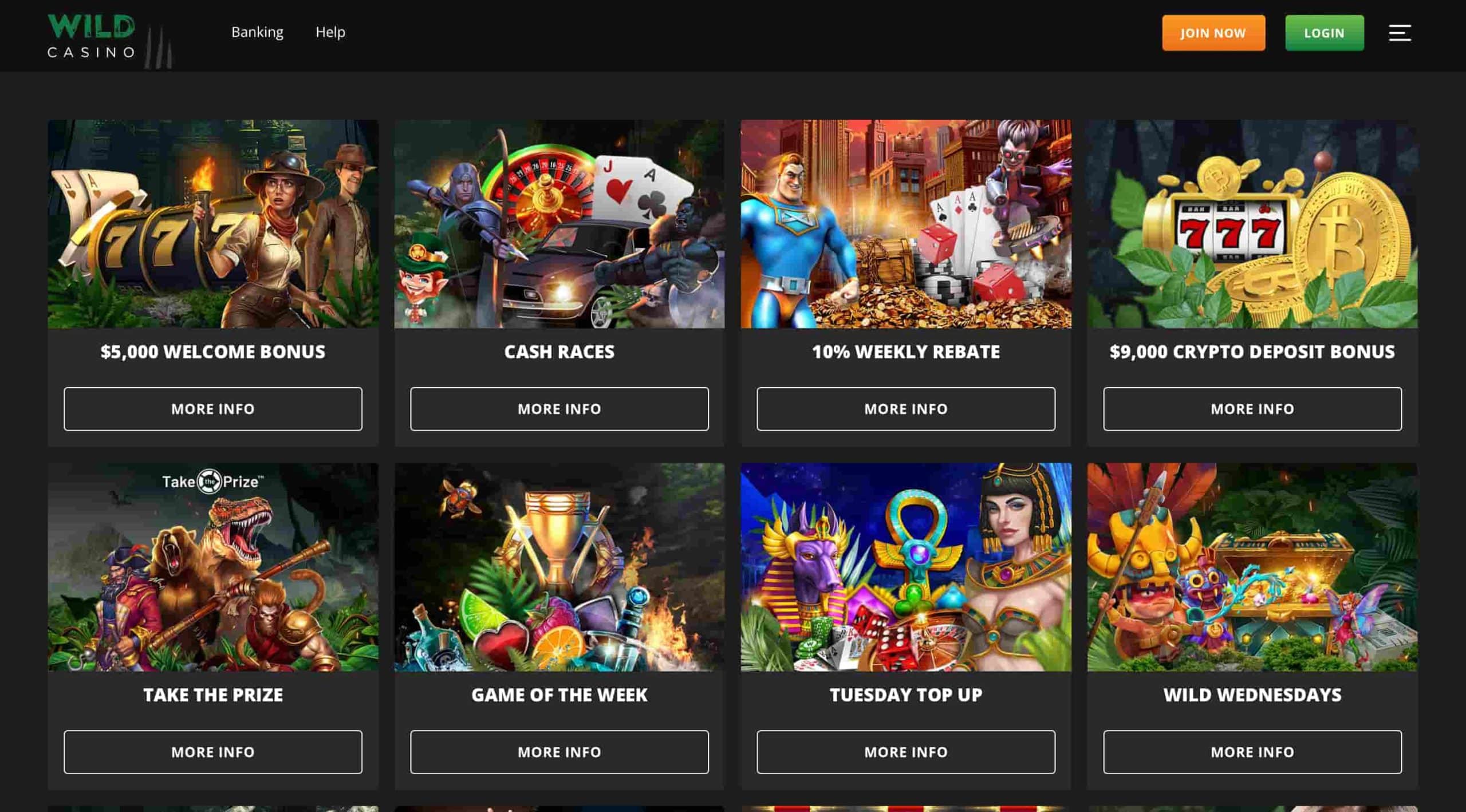Select the Take the Prize promo image

click(x=213, y=567)
